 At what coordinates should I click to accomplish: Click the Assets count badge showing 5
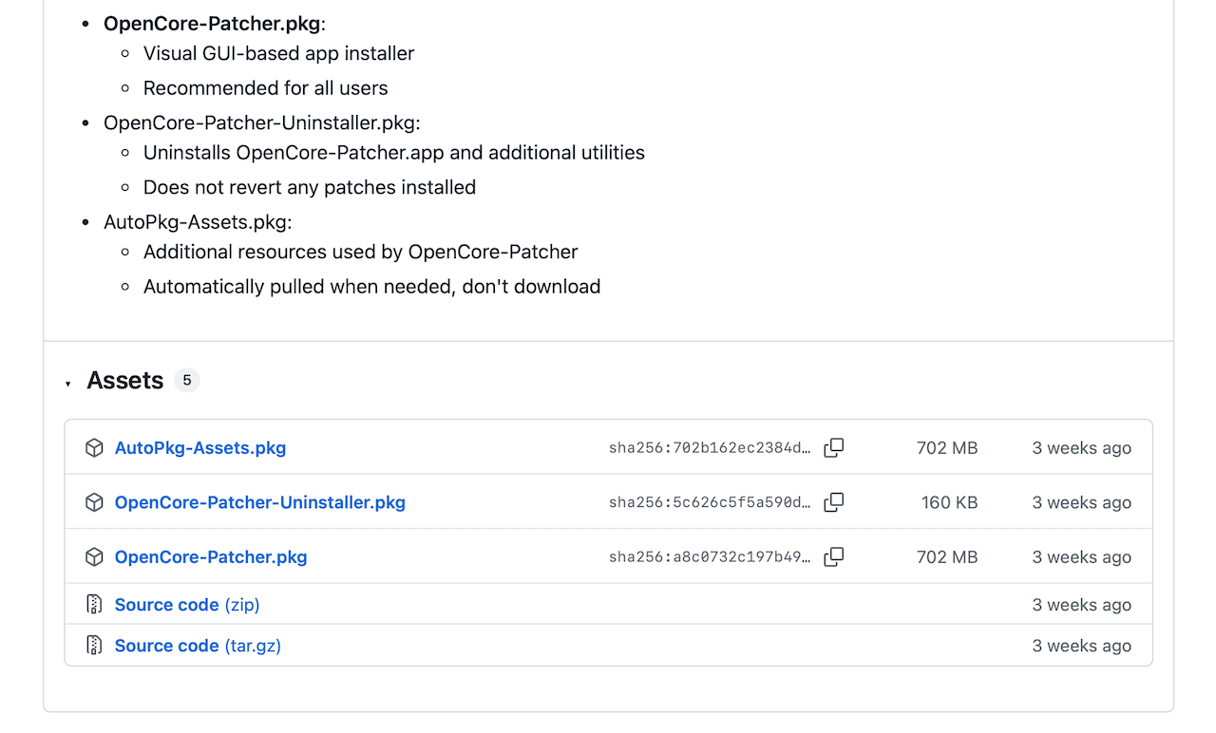[187, 380]
